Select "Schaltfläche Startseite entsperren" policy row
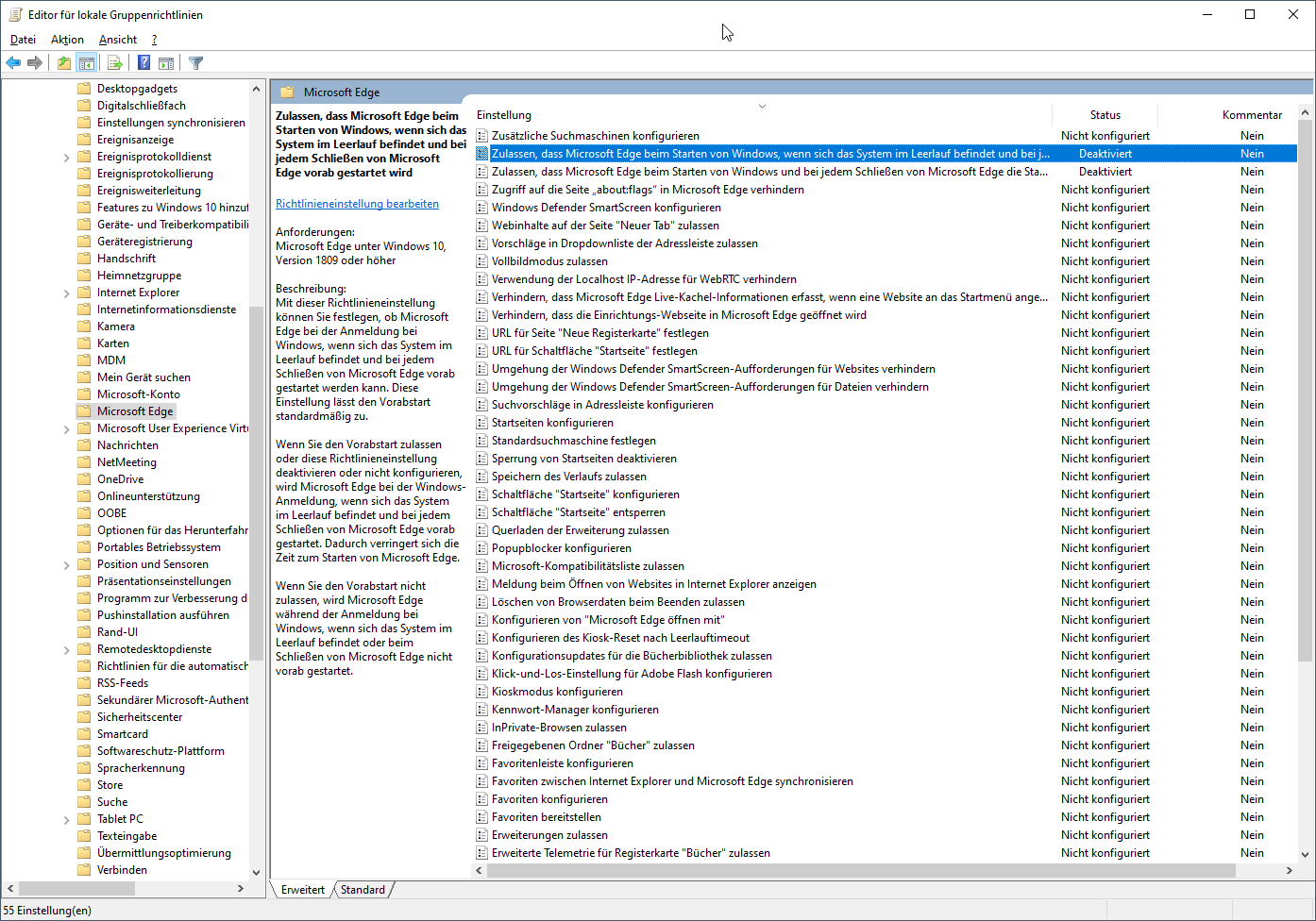 pyautogui.click(x=886, y=512)
